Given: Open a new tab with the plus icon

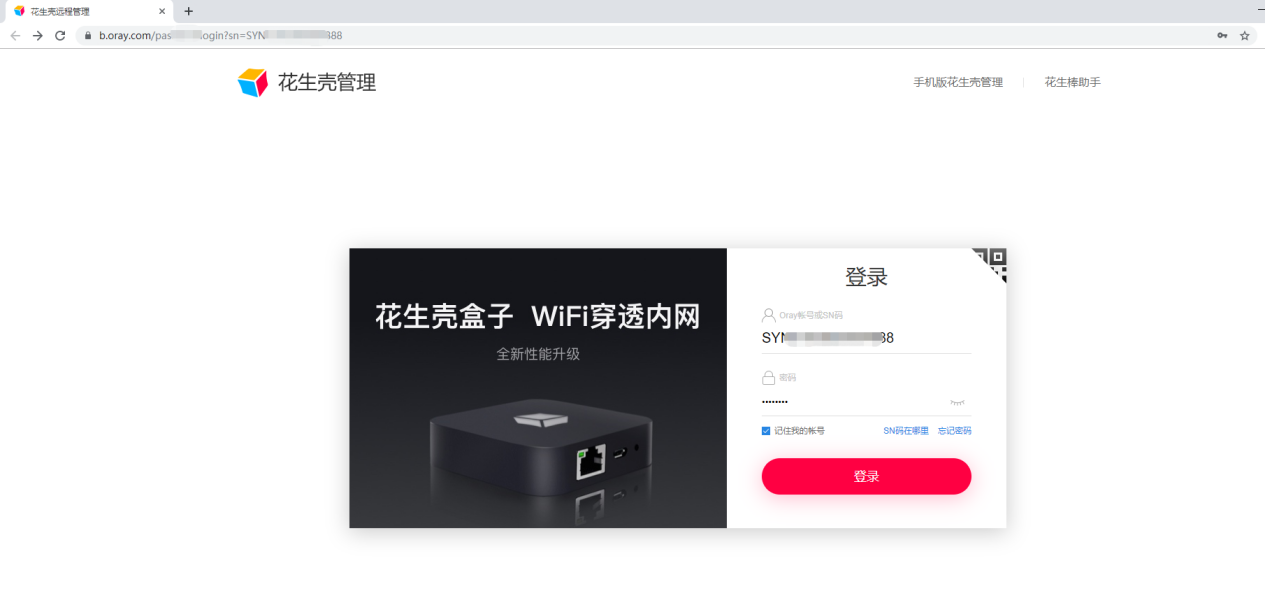Looking at the screenshot, I should (x=188, y=11).
